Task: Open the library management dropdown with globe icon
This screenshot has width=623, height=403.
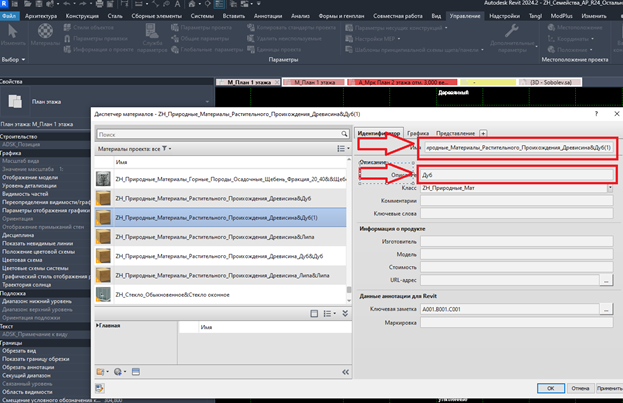Action: coord(120,372)
